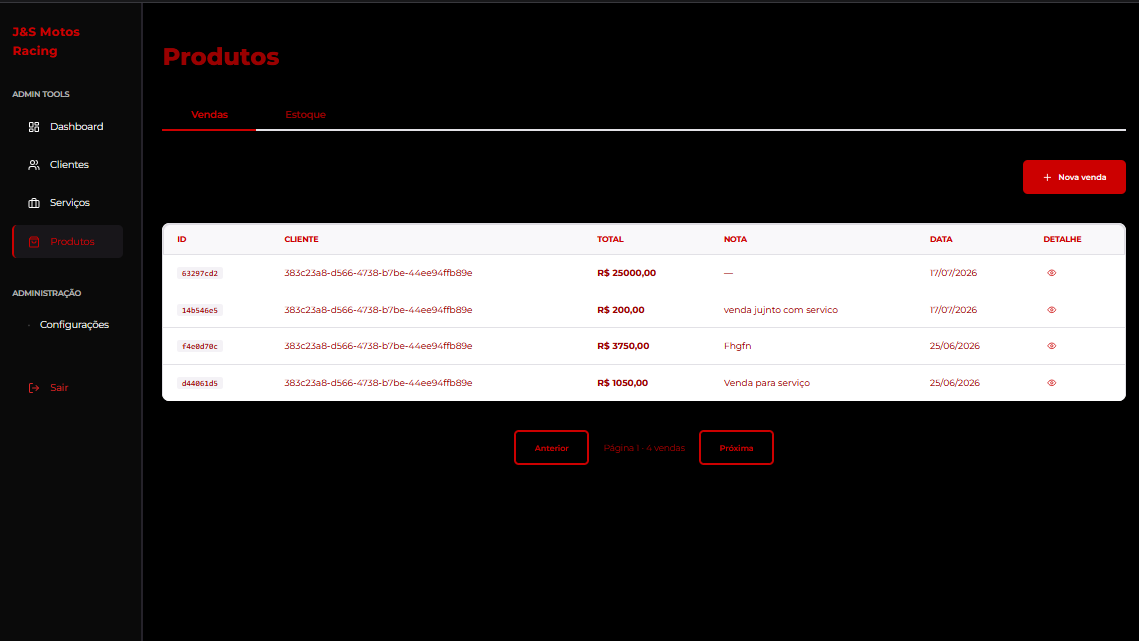Open Serviços in sidebar

(68, 203)
